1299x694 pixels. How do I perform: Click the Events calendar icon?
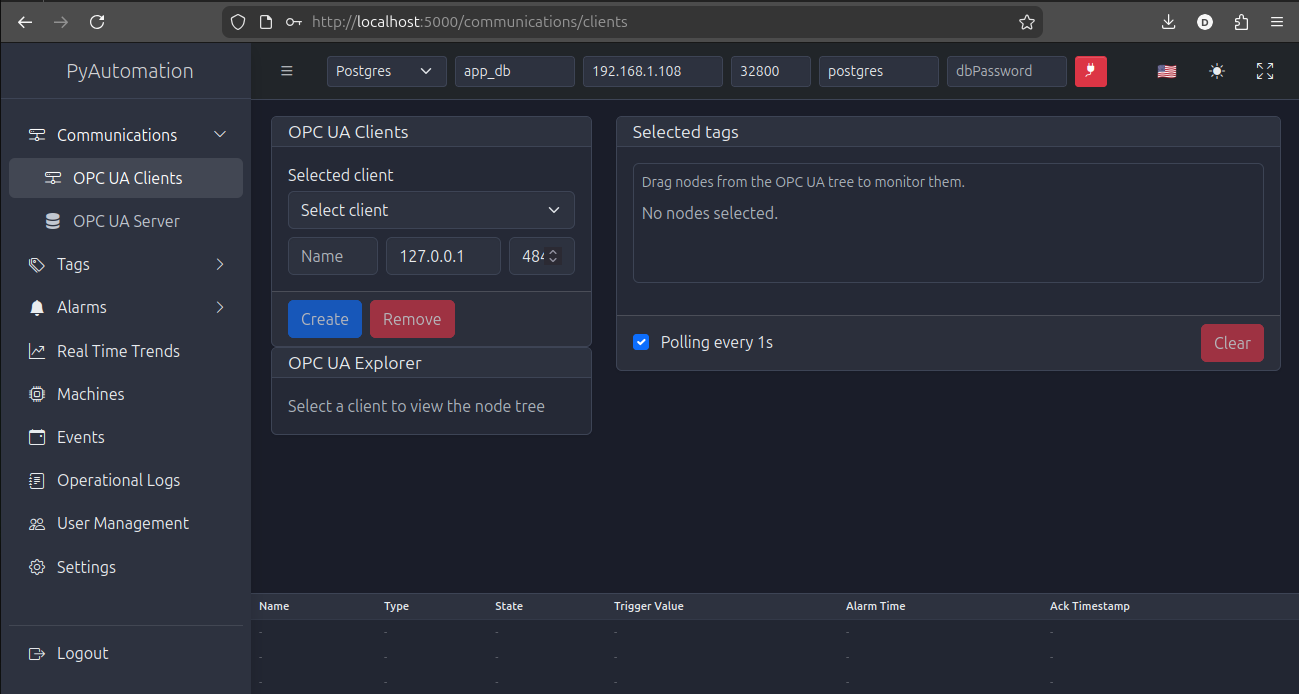(x=37, y=437)
